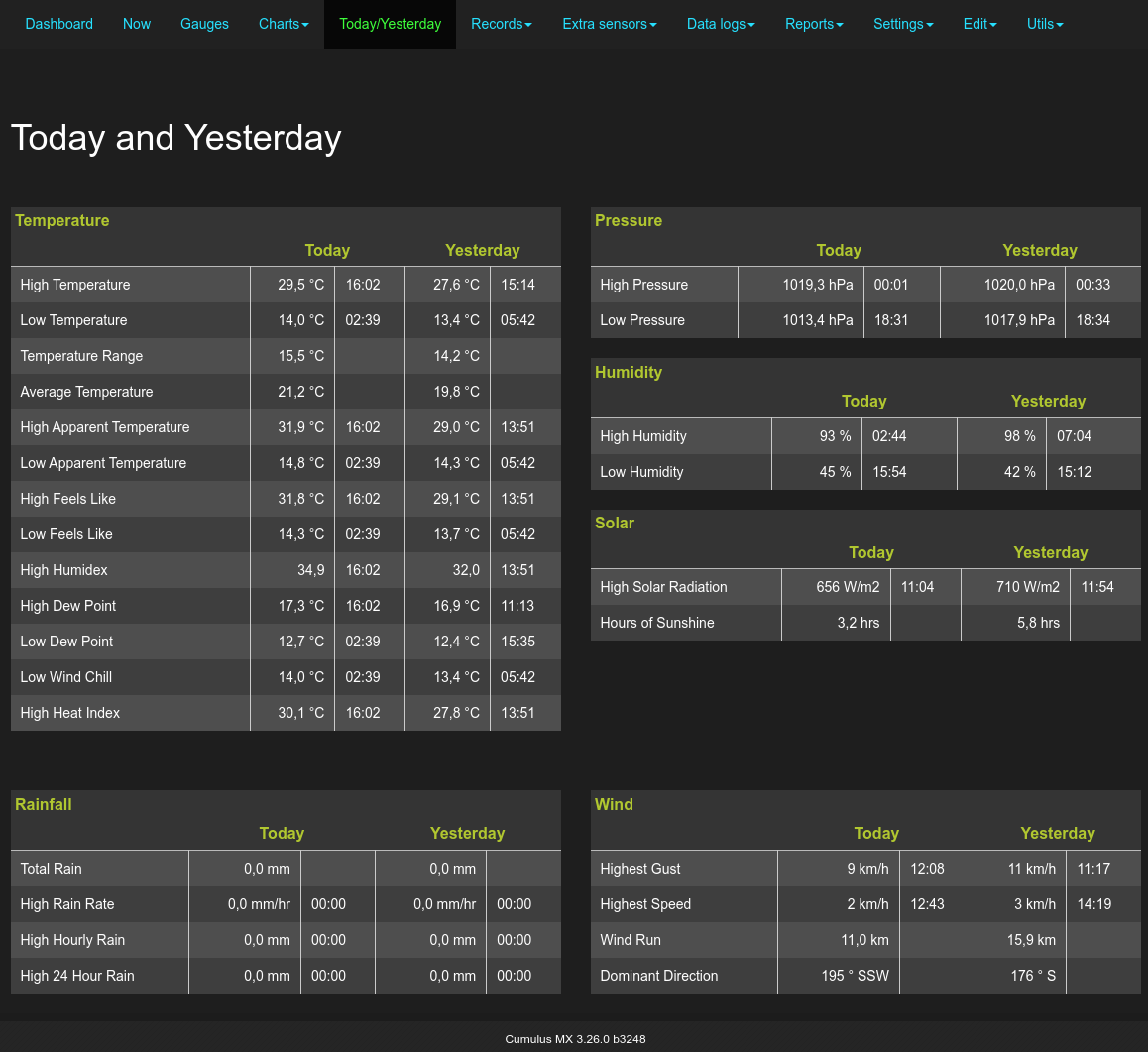Click the Highest Gust row label
The image size is (1148, 1052).
pos(640,869)
